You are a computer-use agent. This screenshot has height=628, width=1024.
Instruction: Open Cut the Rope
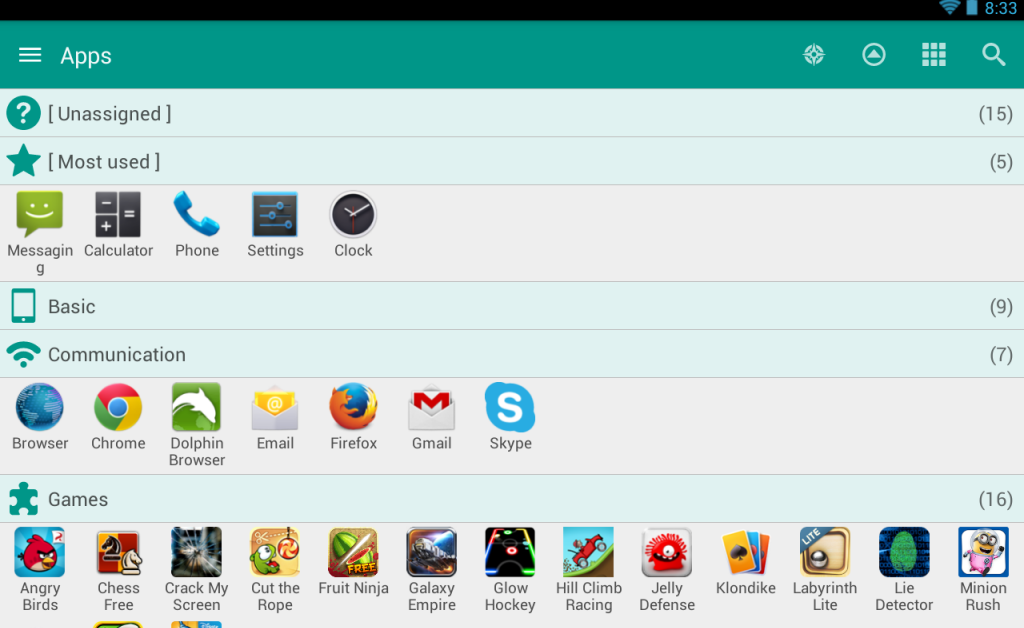[x=275, y=570]
